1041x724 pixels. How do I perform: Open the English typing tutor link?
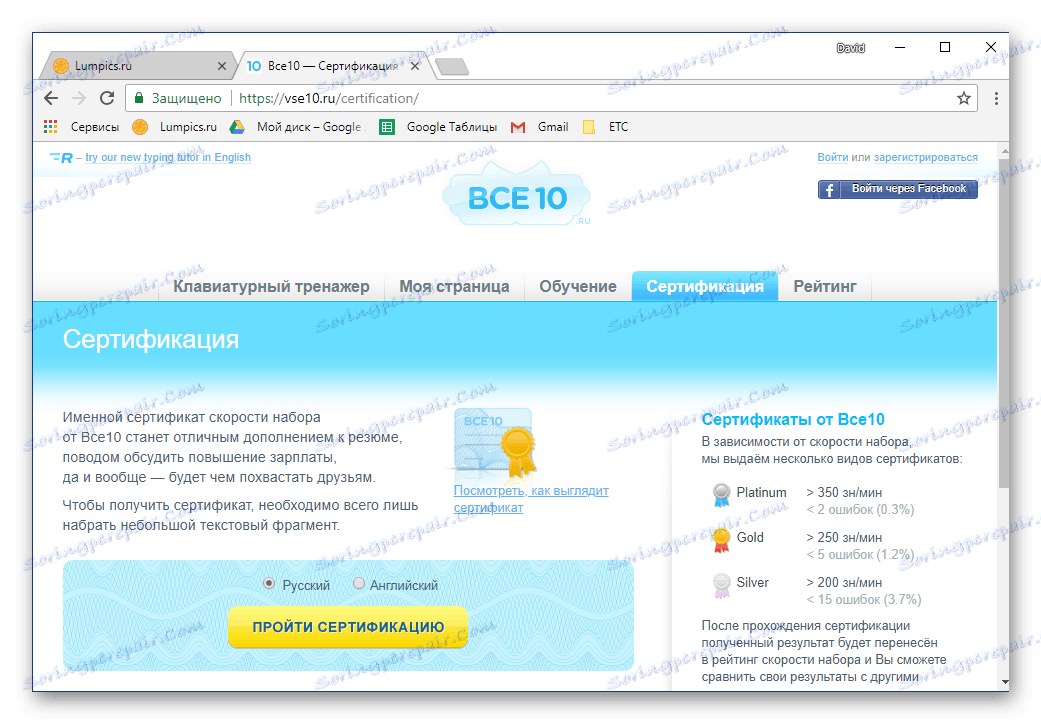167,157
